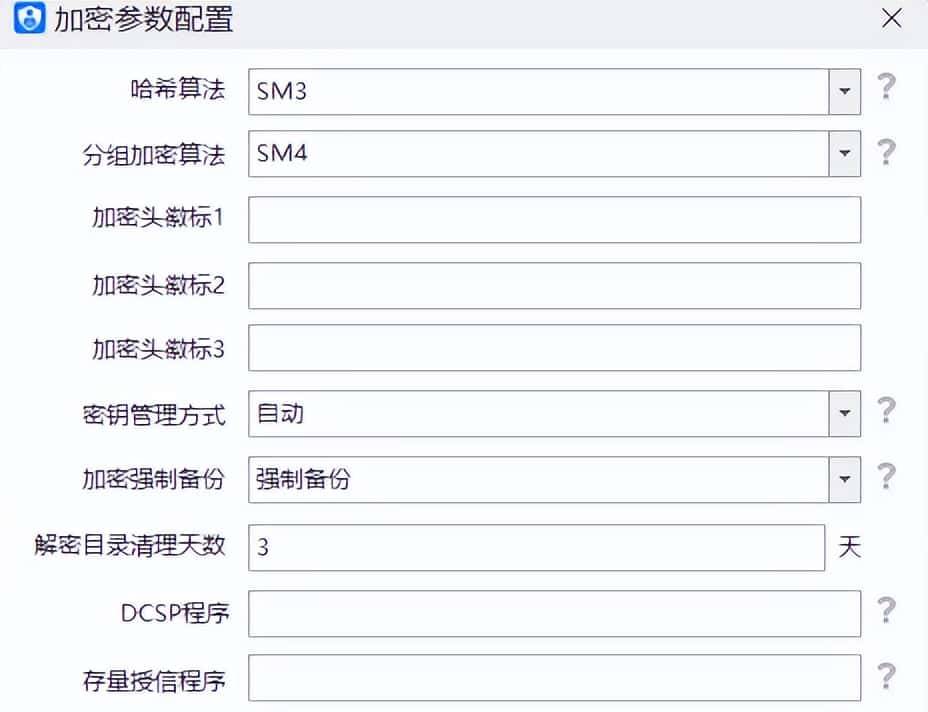Click the help icon beside 哈希算法
This screenshot has height=712, width=928.
pyautogui.click(x=886, y=89)
